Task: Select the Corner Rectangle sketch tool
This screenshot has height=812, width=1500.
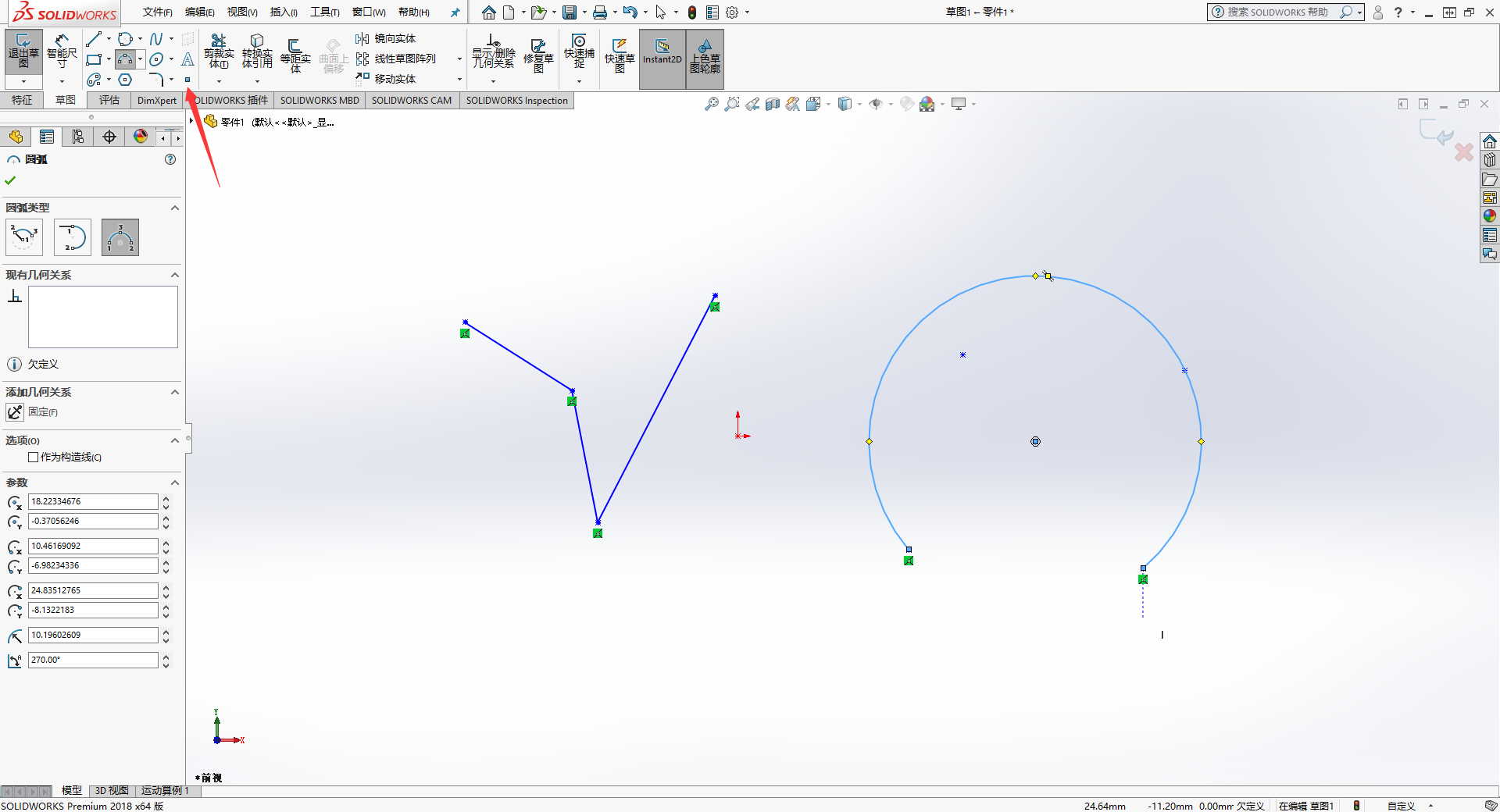Action: pos(94,59)
